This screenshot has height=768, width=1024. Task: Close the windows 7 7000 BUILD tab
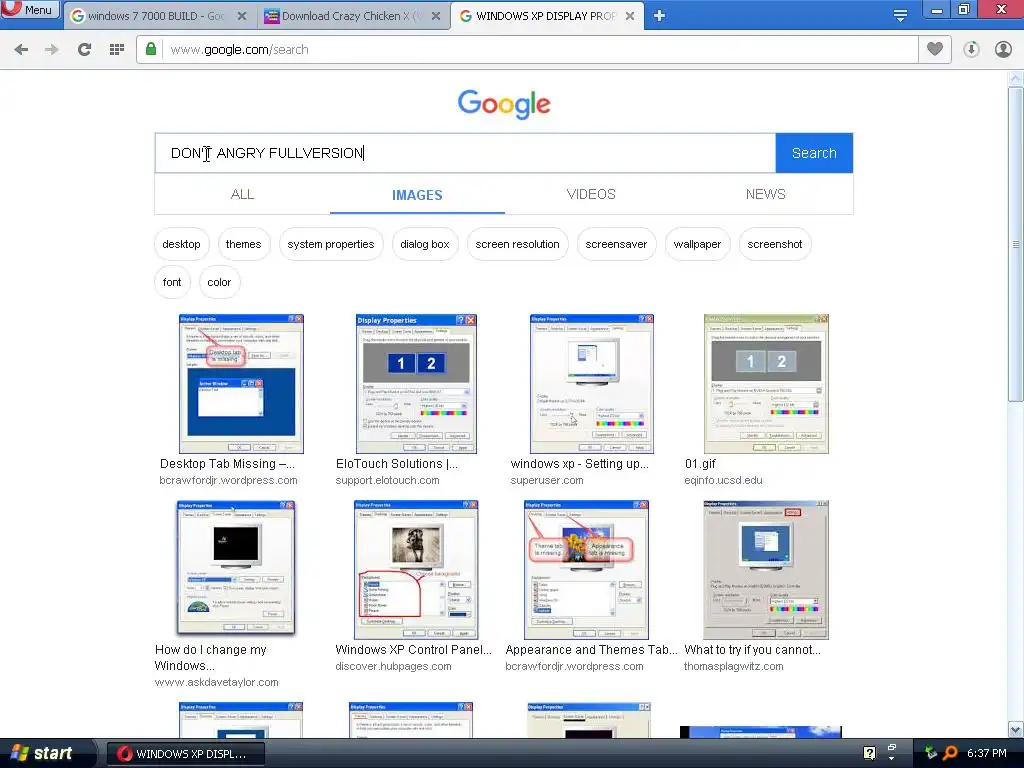click(242, 16)
